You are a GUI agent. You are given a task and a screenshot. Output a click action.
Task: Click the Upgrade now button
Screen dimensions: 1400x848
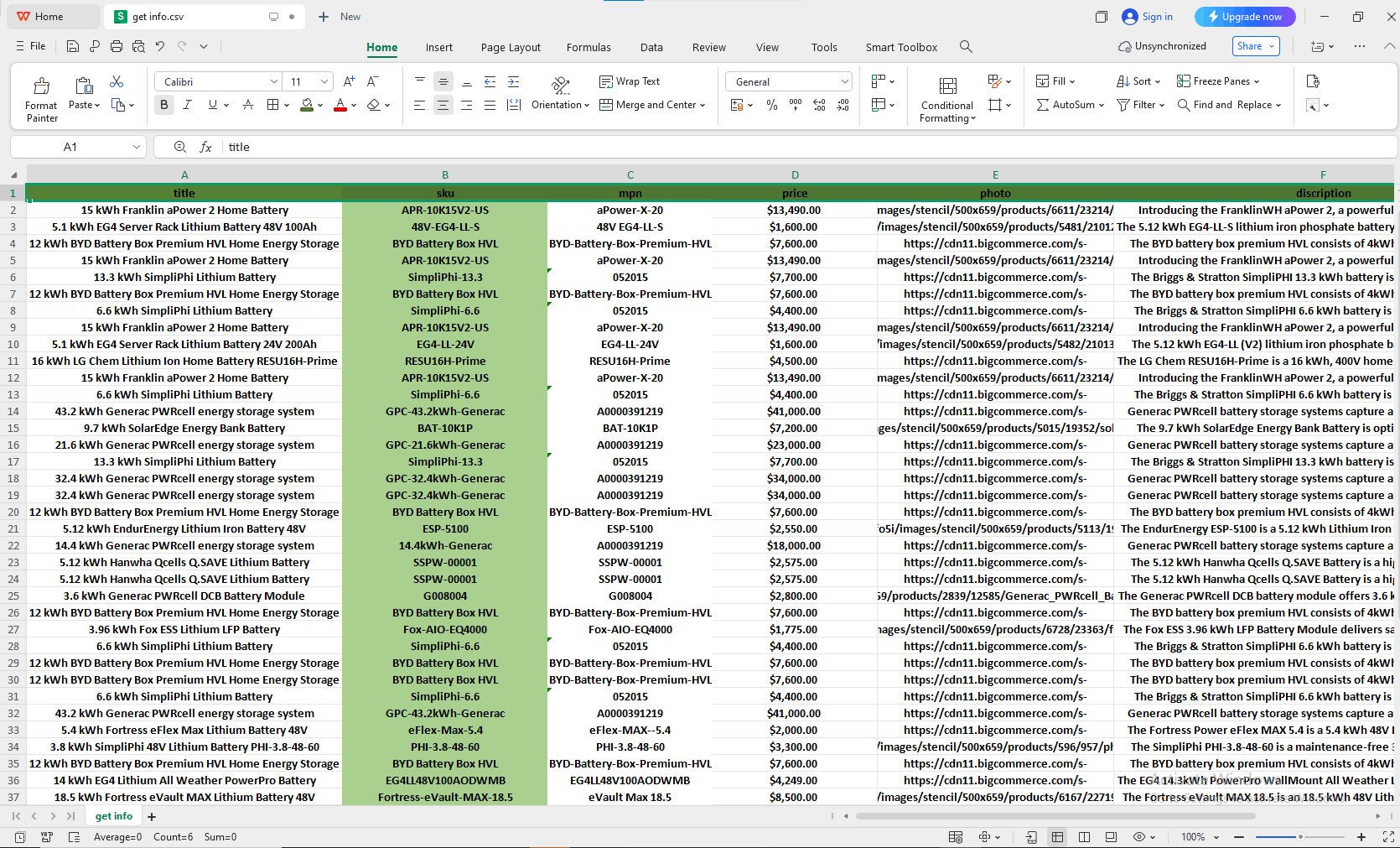[x=1244, y=17]
